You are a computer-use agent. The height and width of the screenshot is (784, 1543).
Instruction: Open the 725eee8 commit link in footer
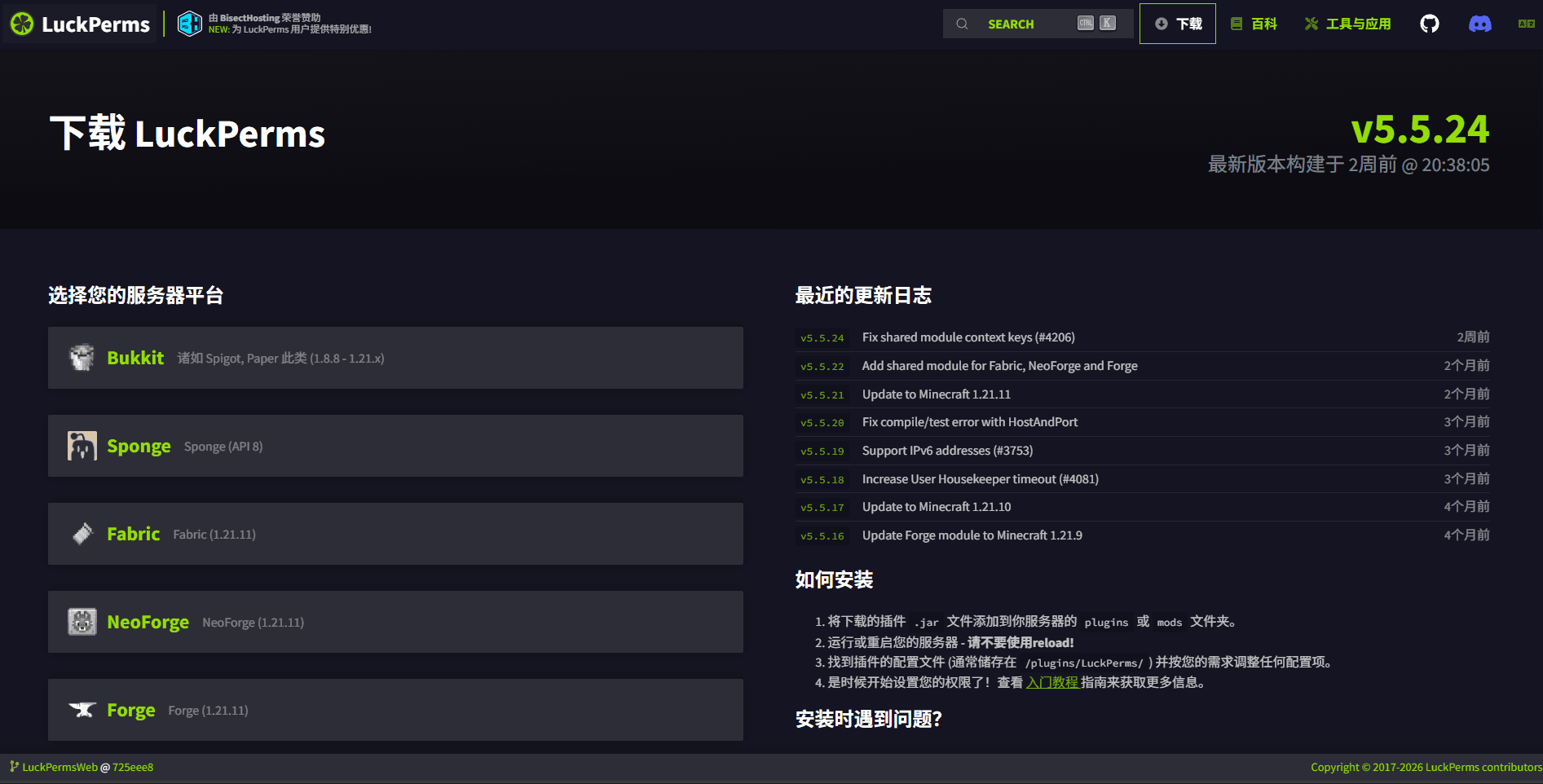click(x=134, y=767)
